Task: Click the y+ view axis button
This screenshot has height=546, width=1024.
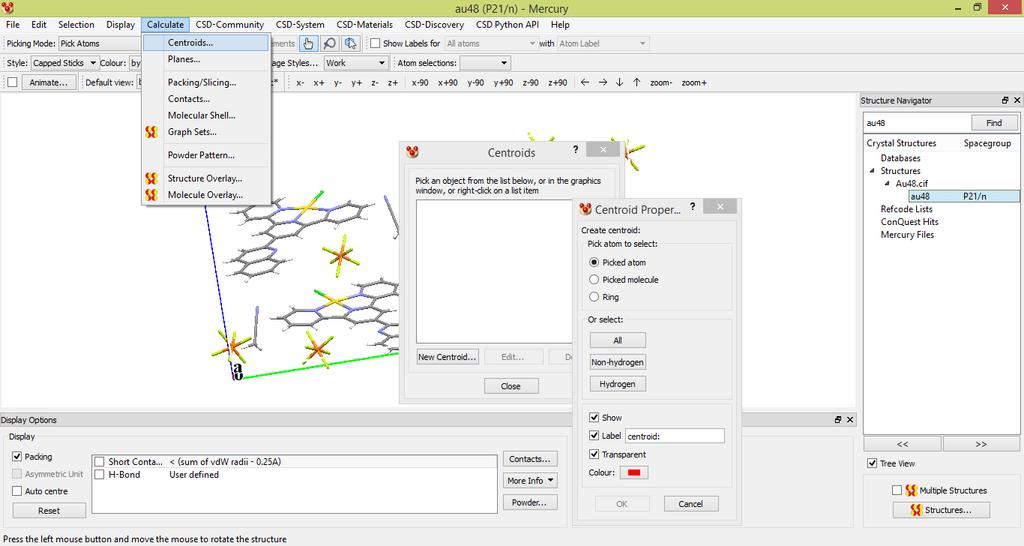Action: tap(357, 83)
